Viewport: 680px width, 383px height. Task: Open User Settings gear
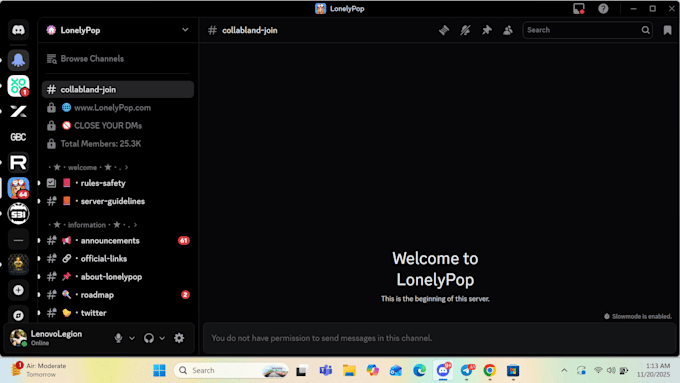tap(179, 338)
